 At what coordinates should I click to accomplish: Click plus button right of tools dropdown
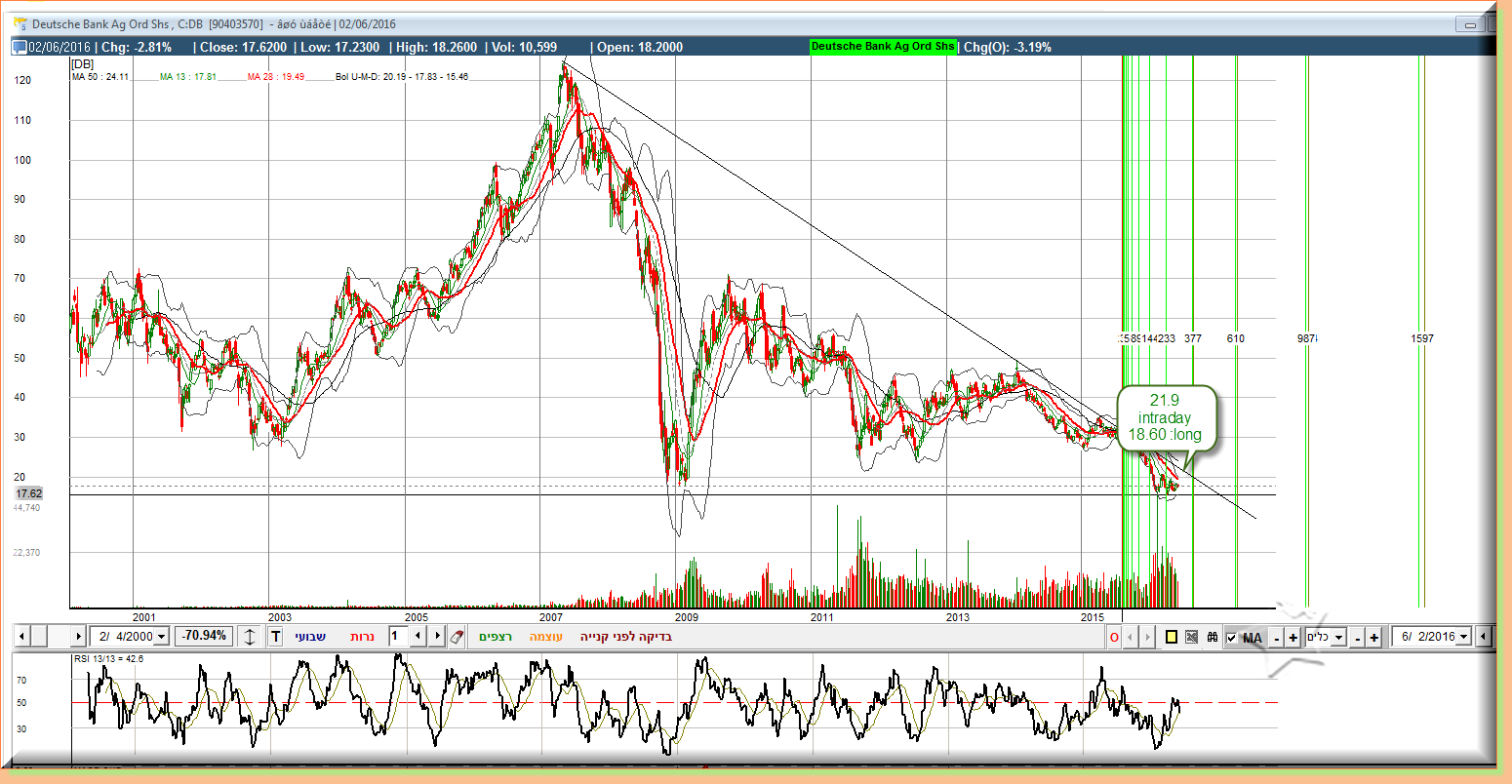pos(1374,638)
